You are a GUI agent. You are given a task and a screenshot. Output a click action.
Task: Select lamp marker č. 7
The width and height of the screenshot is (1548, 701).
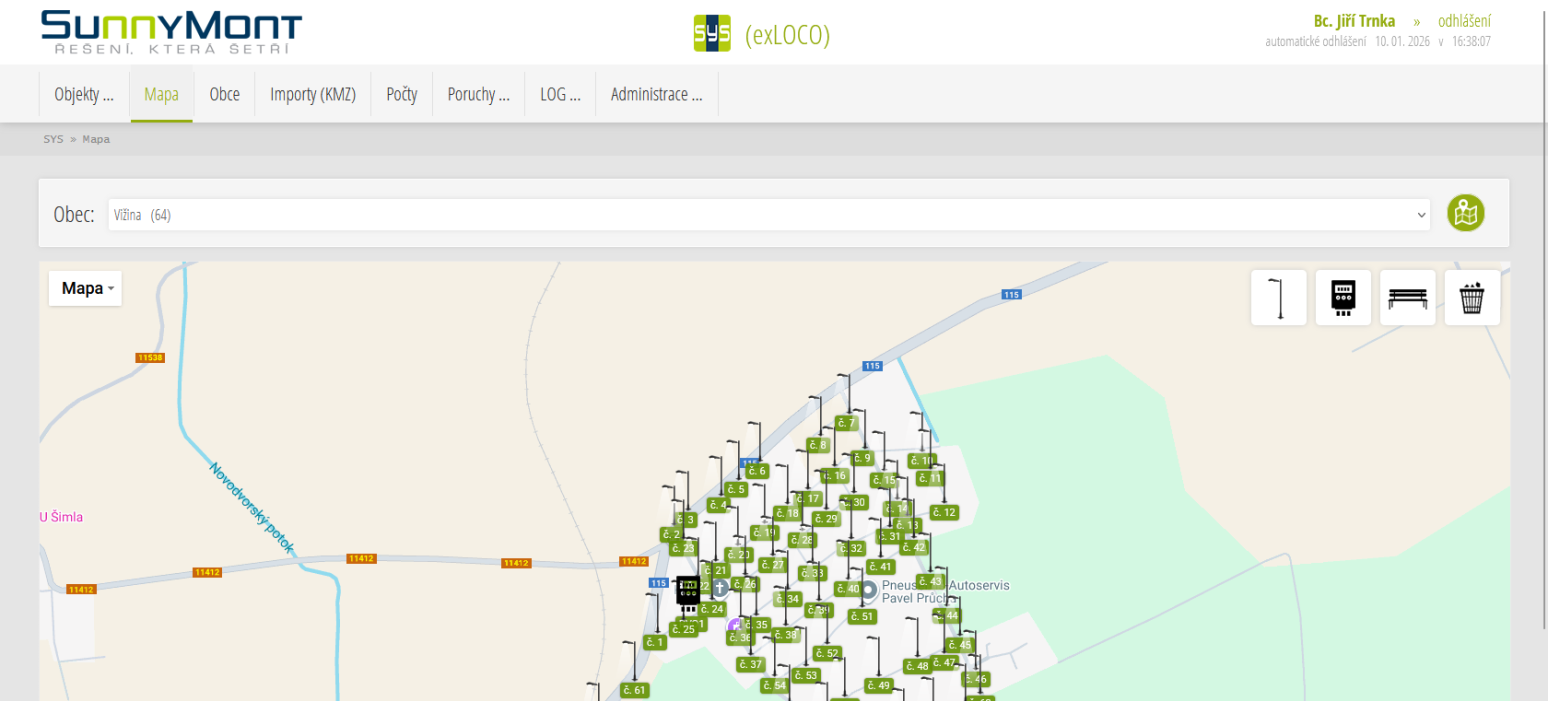click(846, 423)
